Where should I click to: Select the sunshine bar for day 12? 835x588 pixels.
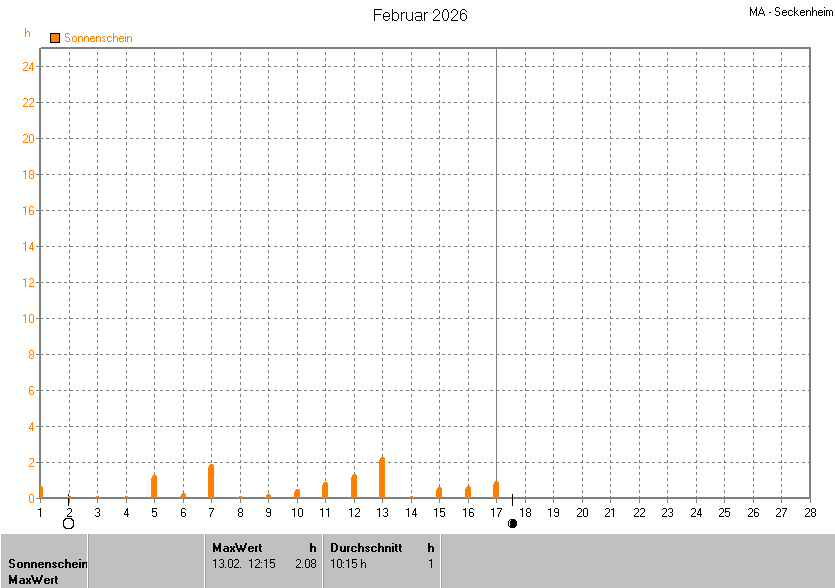[x=354, y=486]
